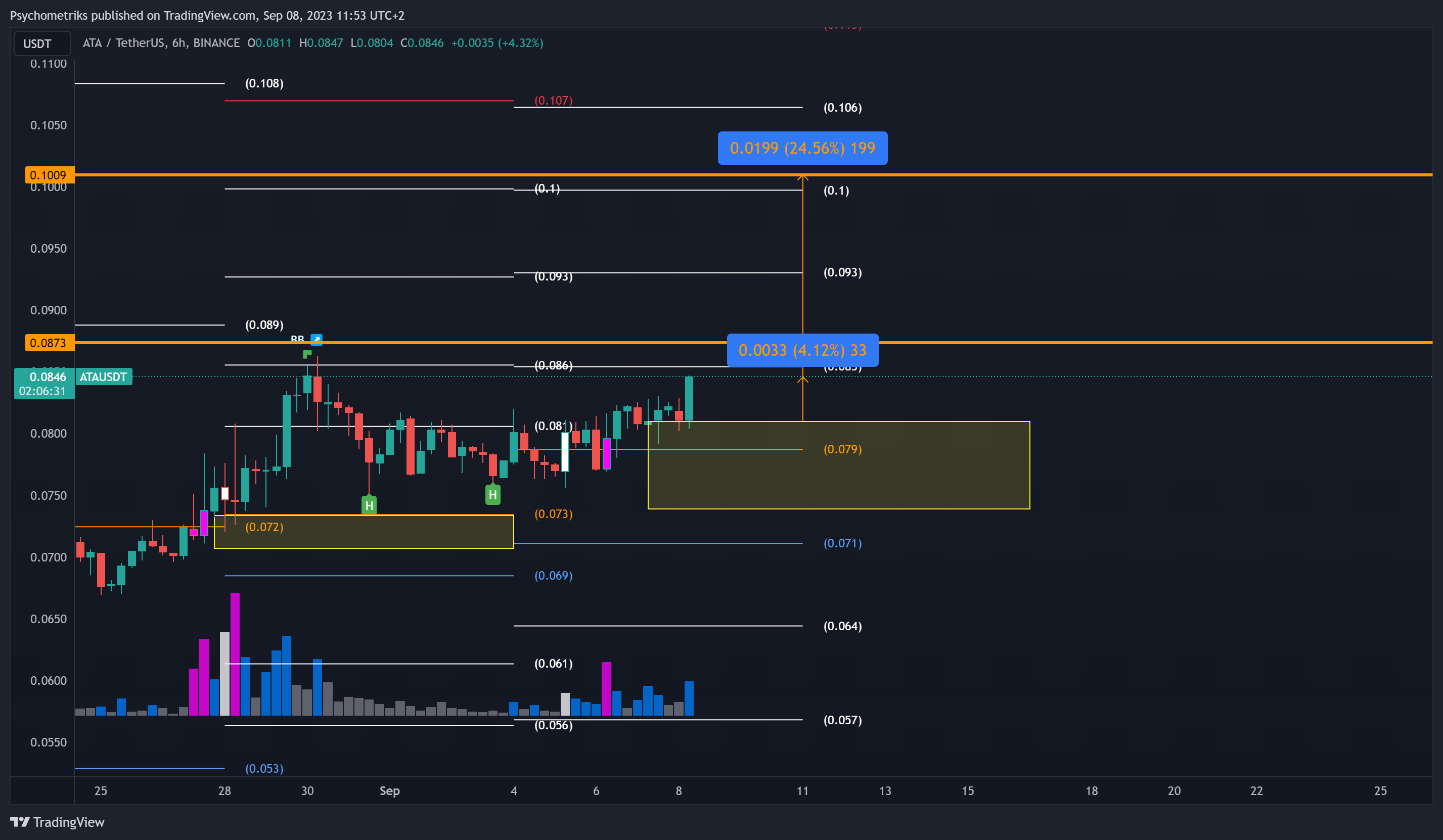Click the blue (0.071) level label
This screenshot has height=840, width=1443.
point(842,543)
